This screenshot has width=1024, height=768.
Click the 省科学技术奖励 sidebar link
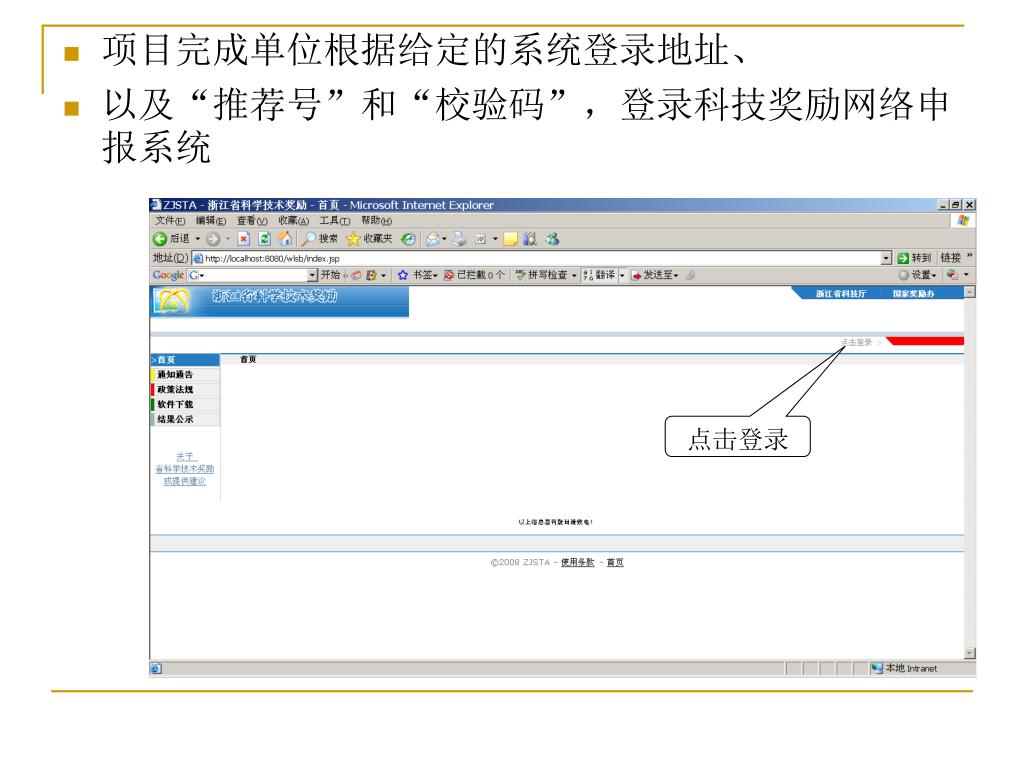(x=185, y=469)
